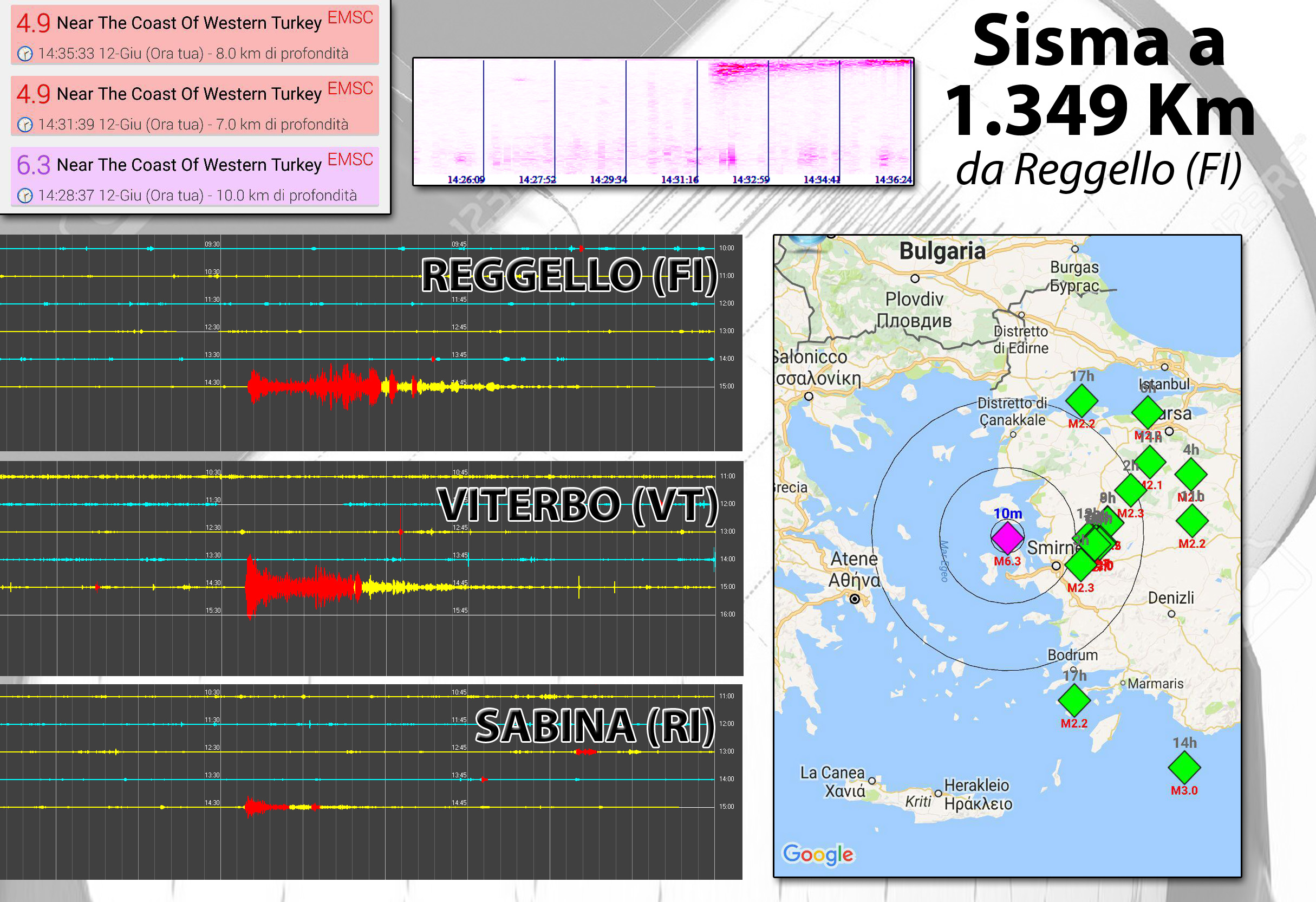The height and width of the screenshot is (902, 1316).
Task: Open the magnitude 6.3 Western Turkey entry
Action: [x=195, y=177]
